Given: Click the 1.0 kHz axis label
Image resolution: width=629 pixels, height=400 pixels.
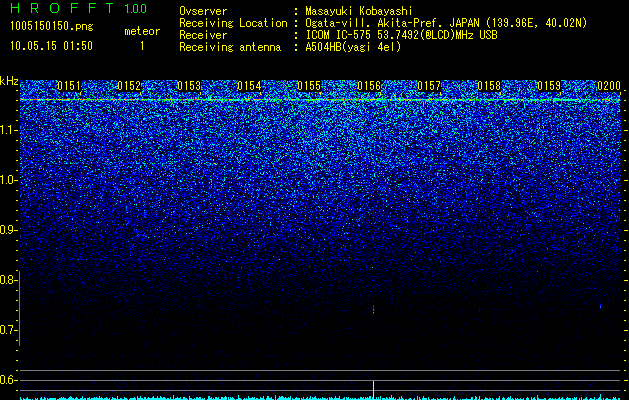Looking at the screenshot, I should 8,180.
